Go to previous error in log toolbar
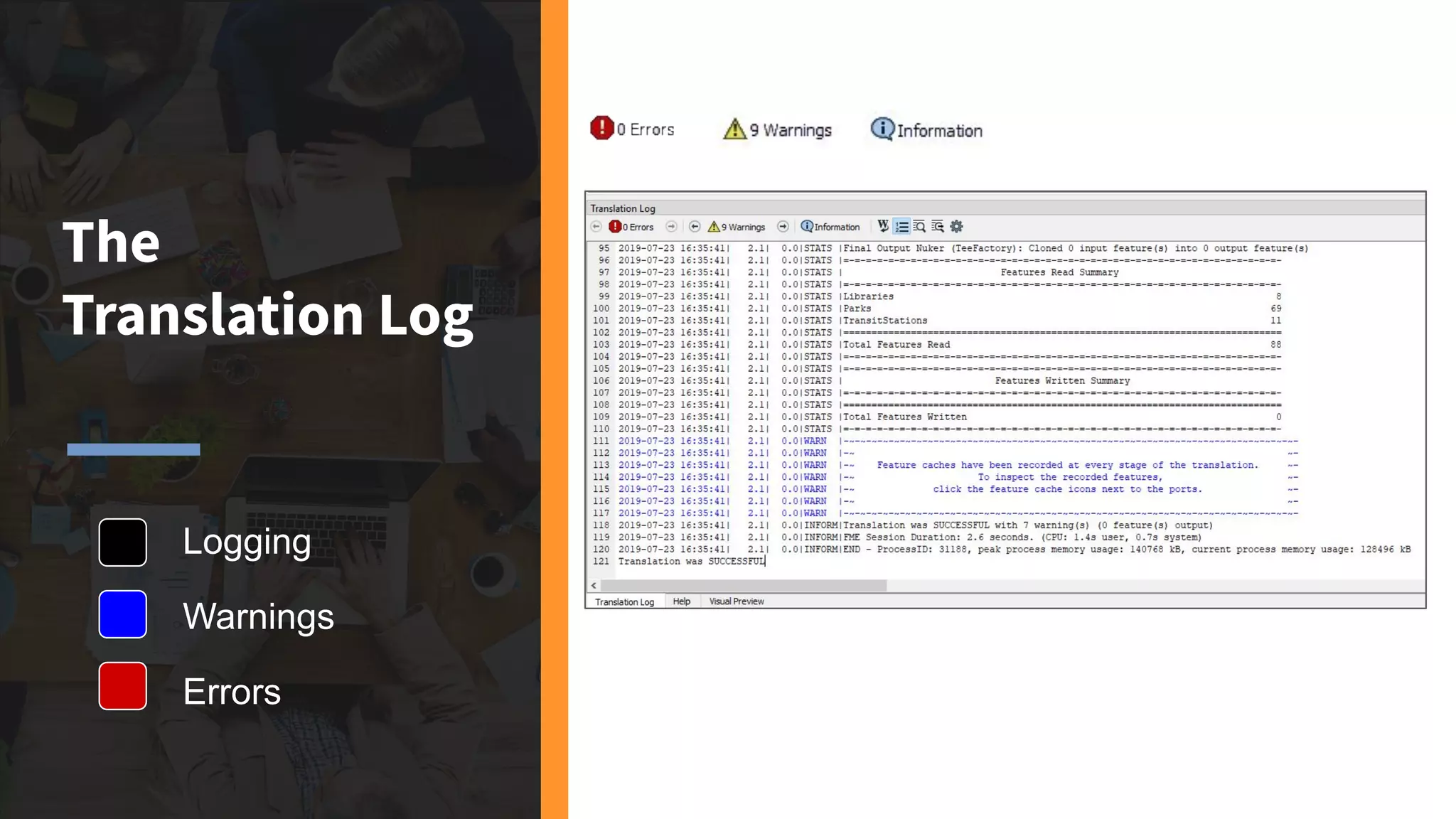This screenshot has height=819, width=1456. (596, 227)
